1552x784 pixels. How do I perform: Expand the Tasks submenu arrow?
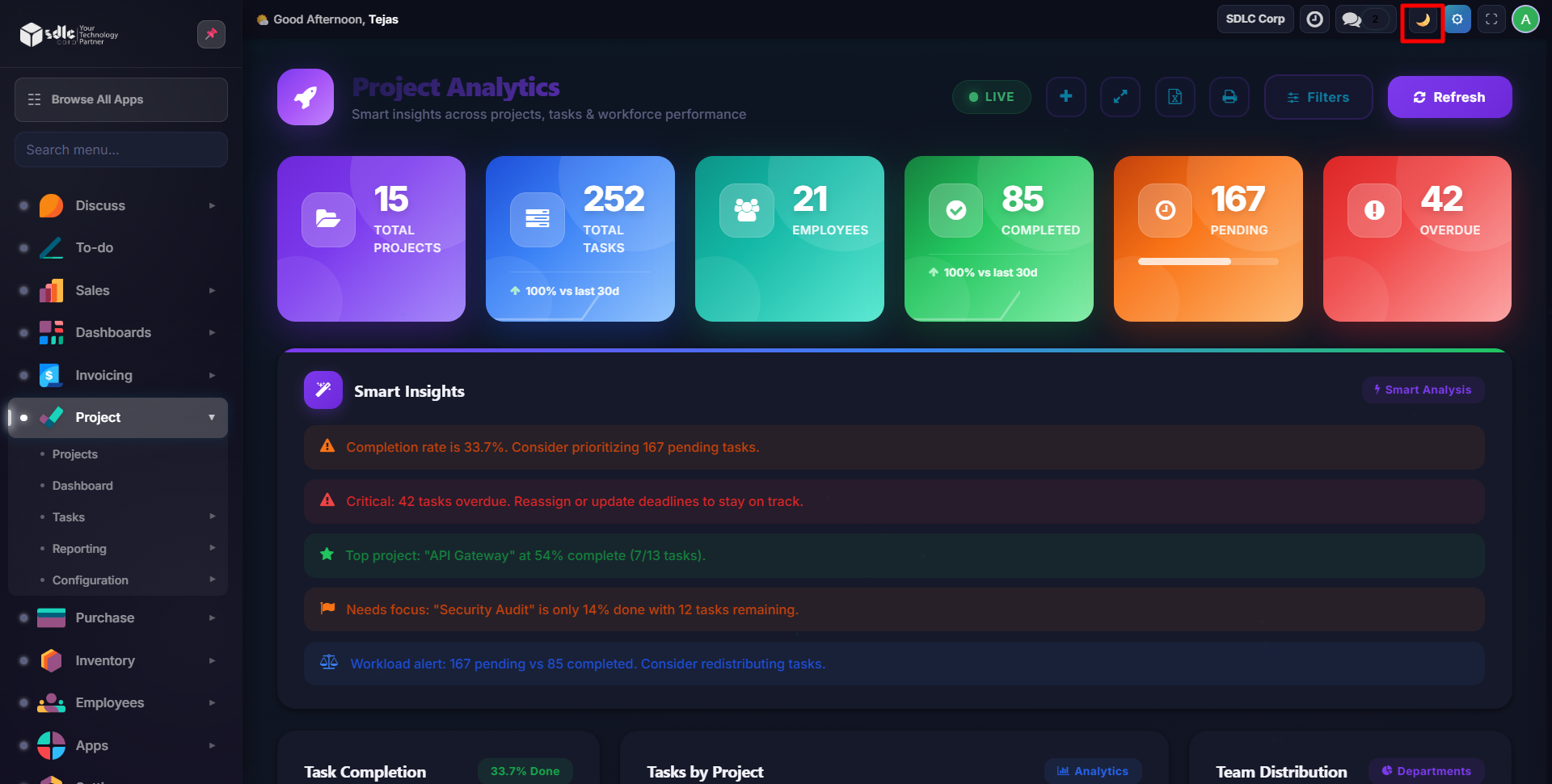click(212, 516)
